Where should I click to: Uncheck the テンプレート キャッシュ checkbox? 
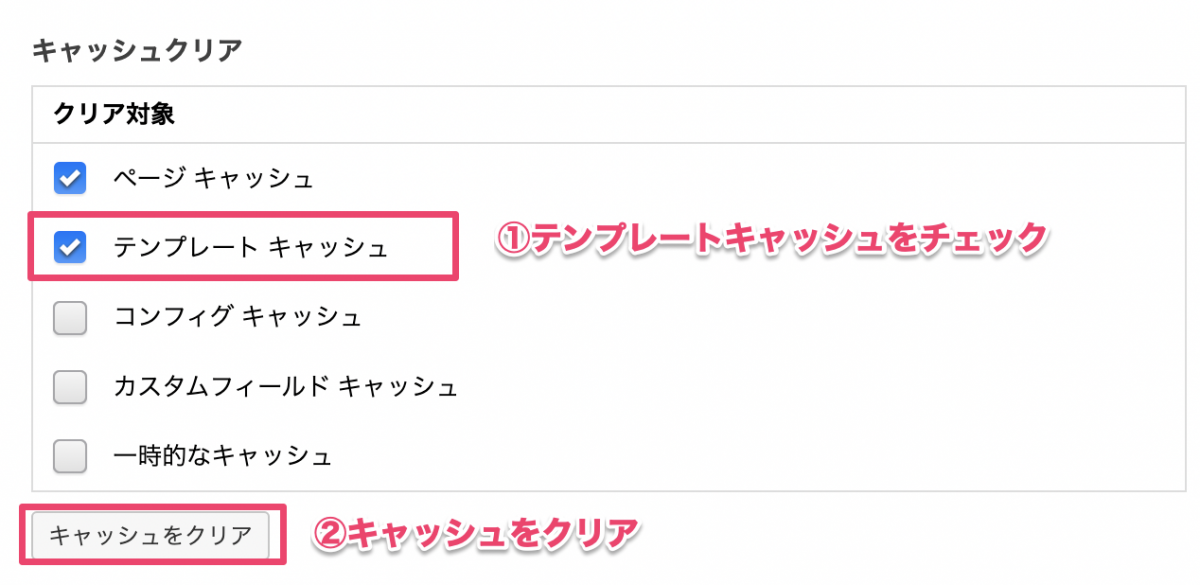(70, 247)
